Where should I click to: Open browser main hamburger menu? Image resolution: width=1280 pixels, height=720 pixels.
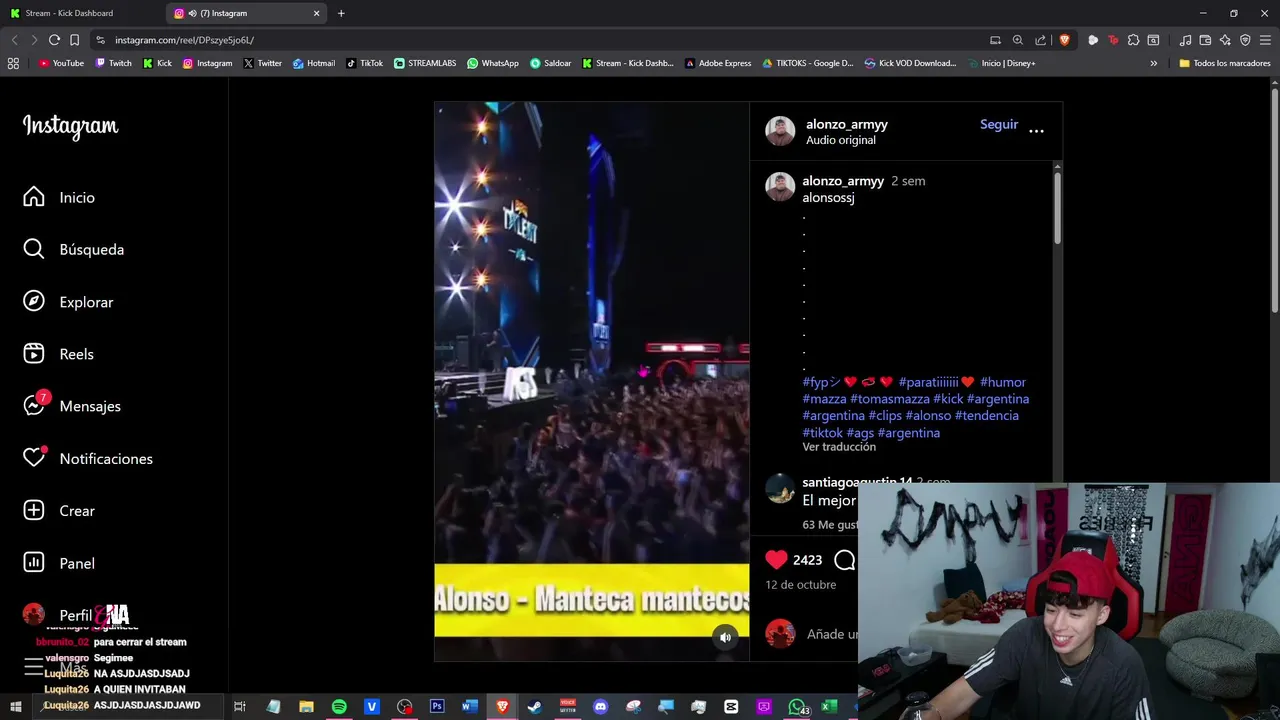tap(1265, 40)
